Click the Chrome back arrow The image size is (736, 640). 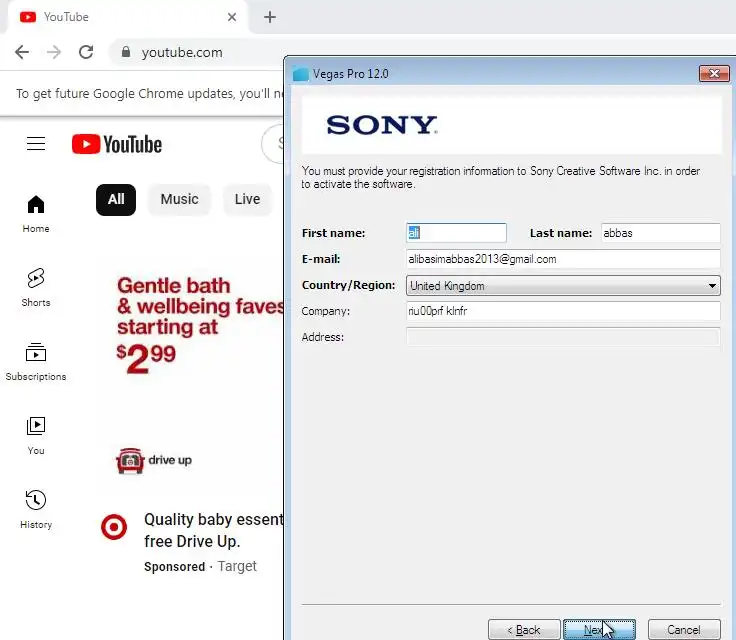[x=22, y=52]
